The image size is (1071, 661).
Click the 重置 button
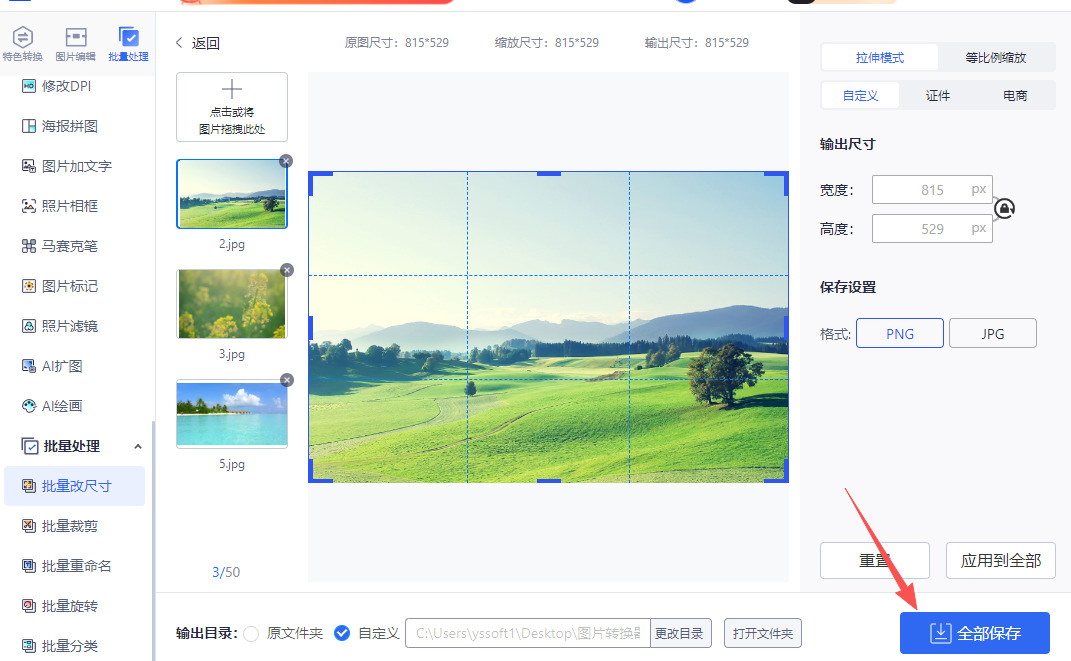pyautogui.click(x=875, y=561)
